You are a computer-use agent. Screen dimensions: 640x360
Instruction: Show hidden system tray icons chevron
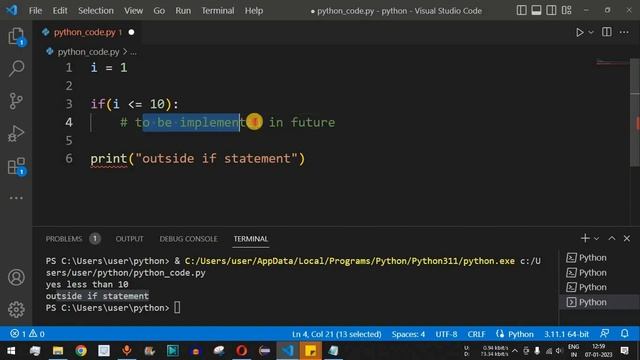515,351
